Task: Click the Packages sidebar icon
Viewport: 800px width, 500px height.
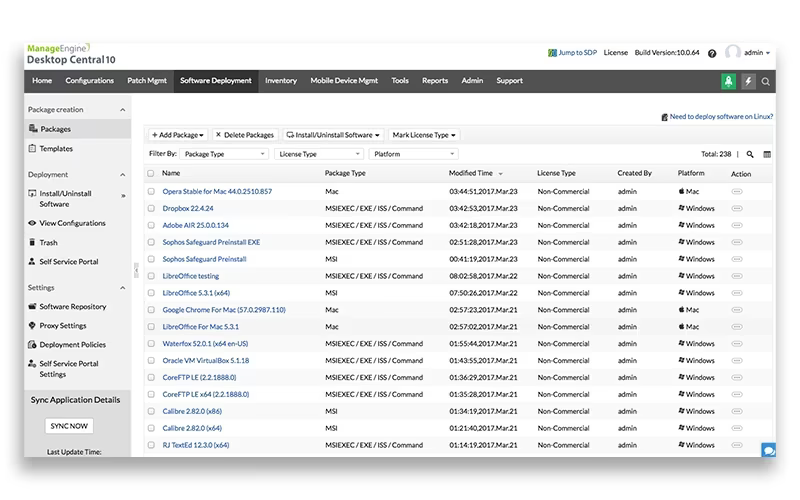Action: tap(33, 129)
